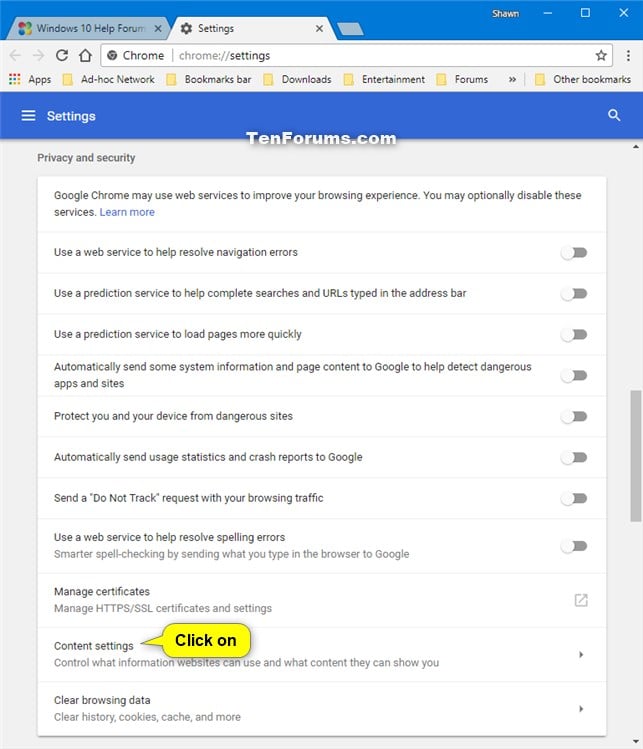Image resolution: width=643 pixels, height=749 pixels.
Task: Click the browser forward arrow
Action: click(x=39, y=55)
